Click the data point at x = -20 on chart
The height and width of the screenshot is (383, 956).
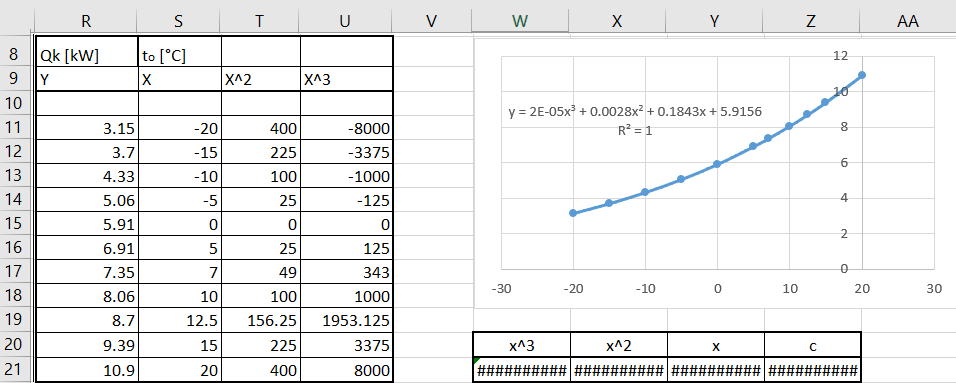tap(573, 213)
